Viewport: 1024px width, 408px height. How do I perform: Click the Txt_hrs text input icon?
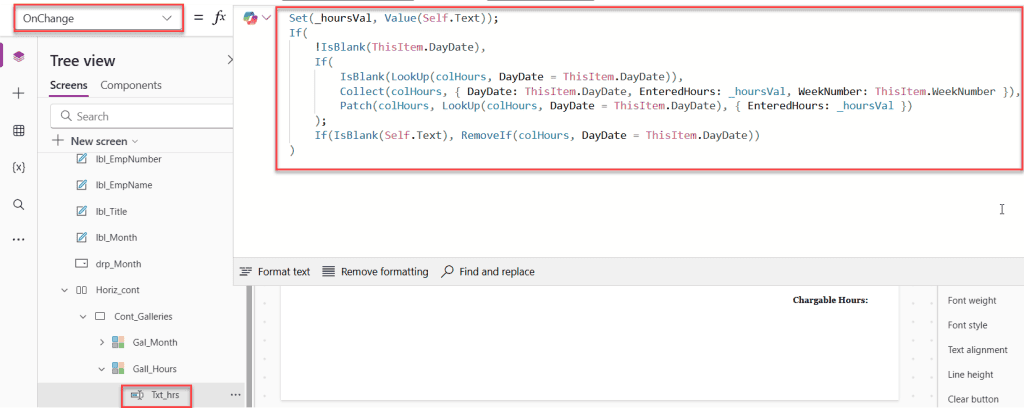click(x=137, y=395)
